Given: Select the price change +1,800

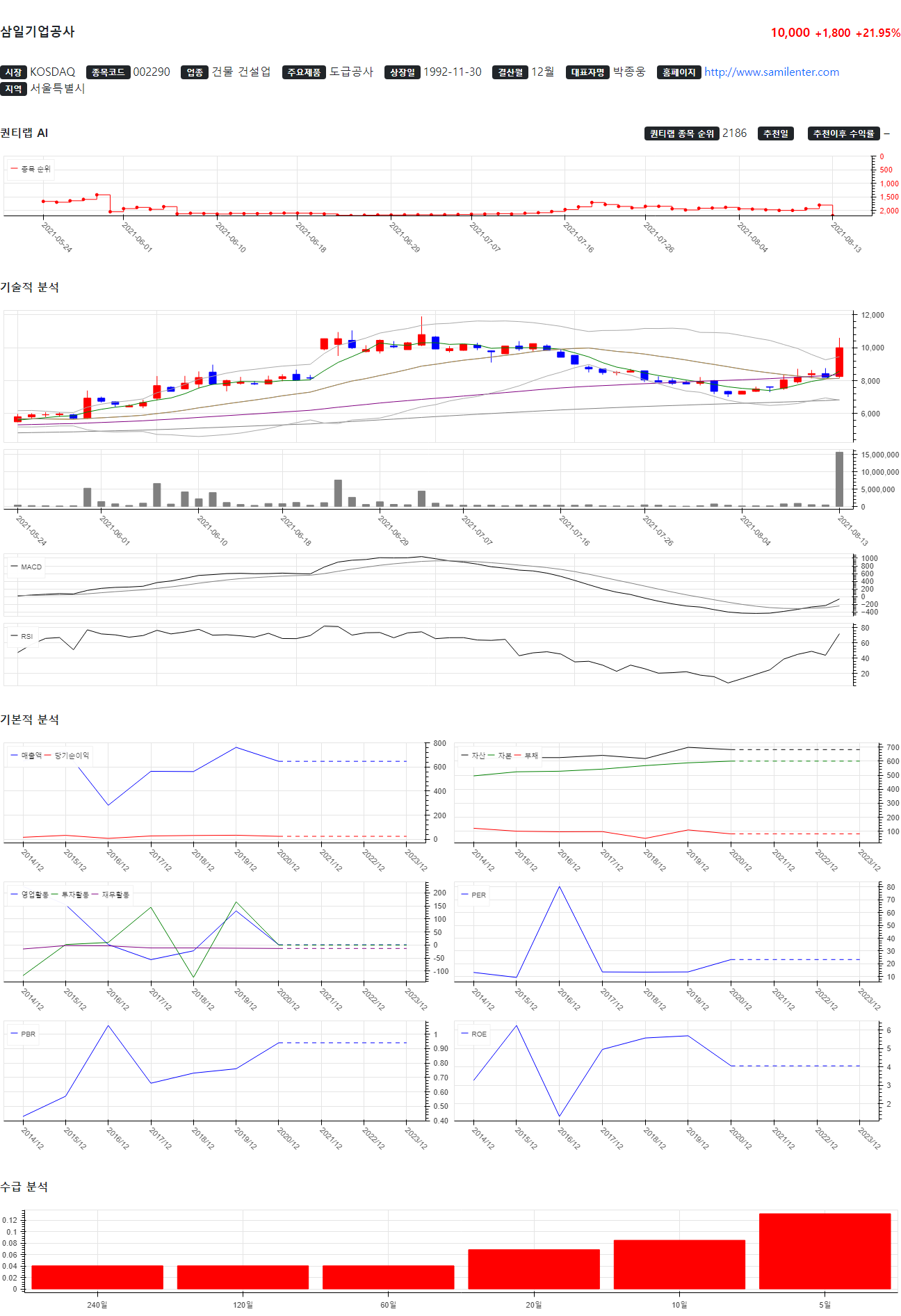Looking at the screenshot, I should (x=833, y=33).
